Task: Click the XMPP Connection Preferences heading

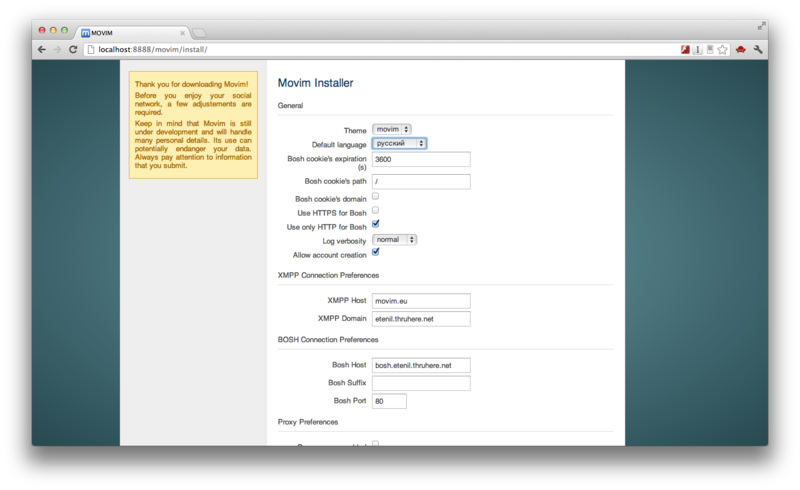Action: coord(328,275)
